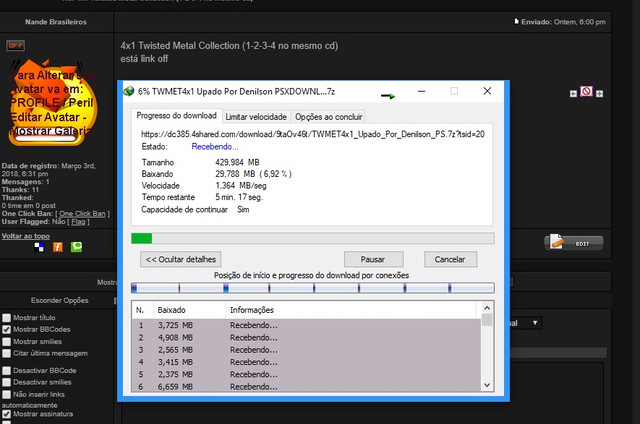
Task: Uncheck the Mostrar BBCodes checkbox
Action: point(7,329)
